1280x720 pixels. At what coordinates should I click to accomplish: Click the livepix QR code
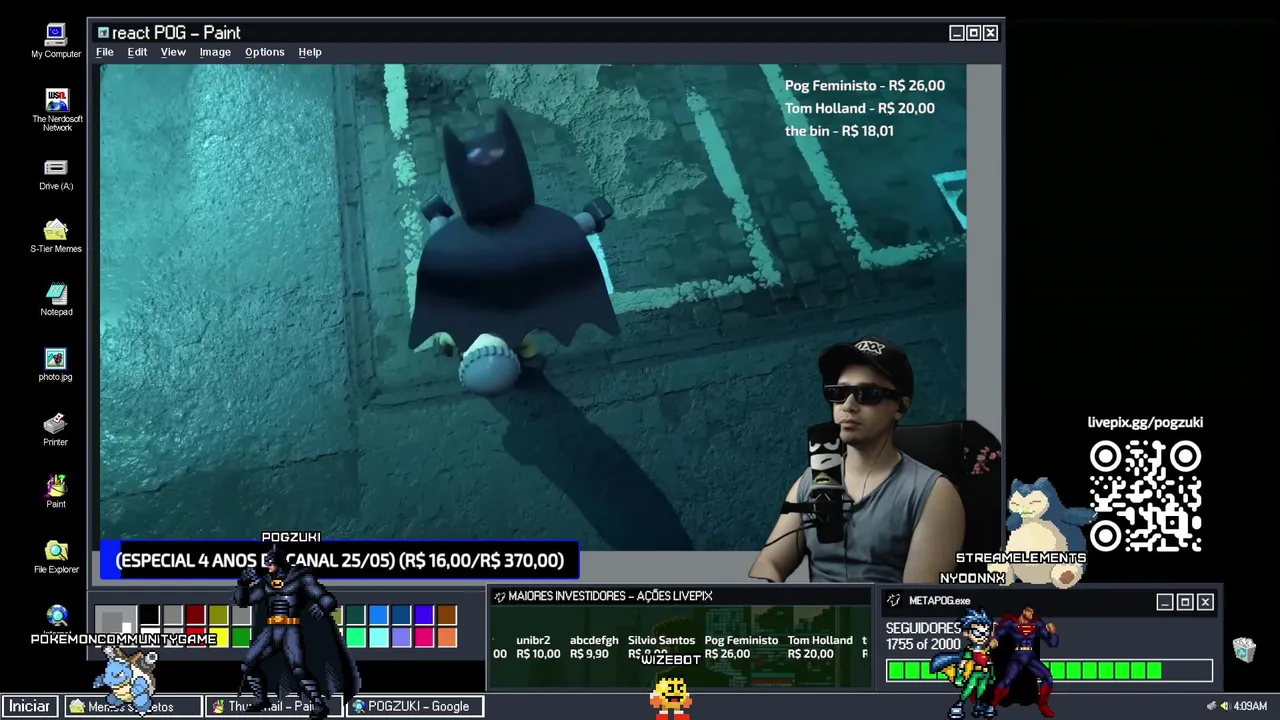(1146, 496)
